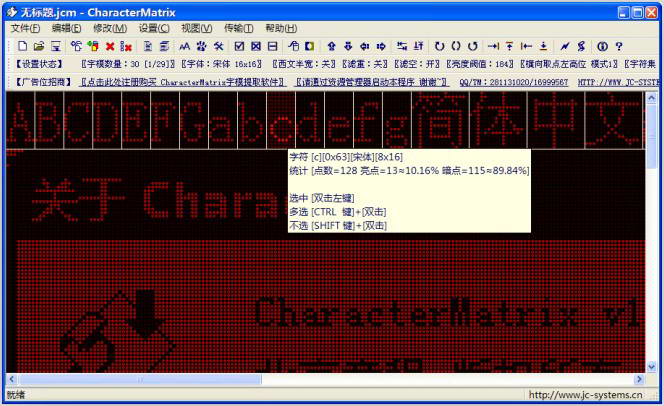Click horizontal scrollbar right arrow
The image size is (664, 406).
click(x=639, y=379)
